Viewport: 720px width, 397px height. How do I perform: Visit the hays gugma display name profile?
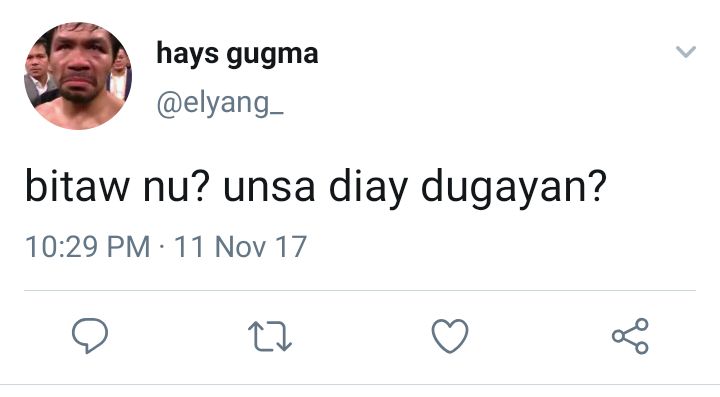point(237,54)
